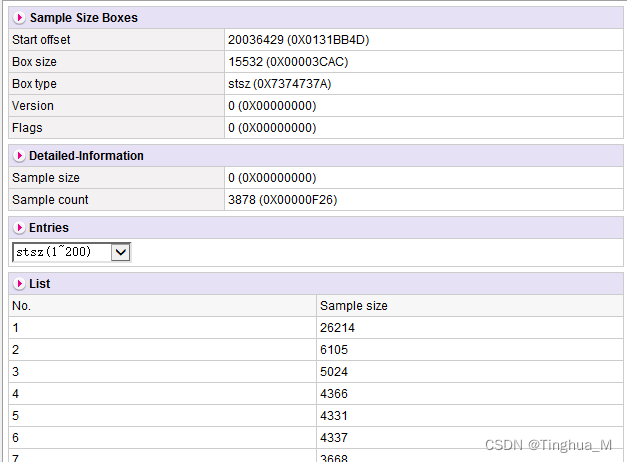Click the Entries section header text
Viewport: 627px width, 462px height.
tap(49, 228)
